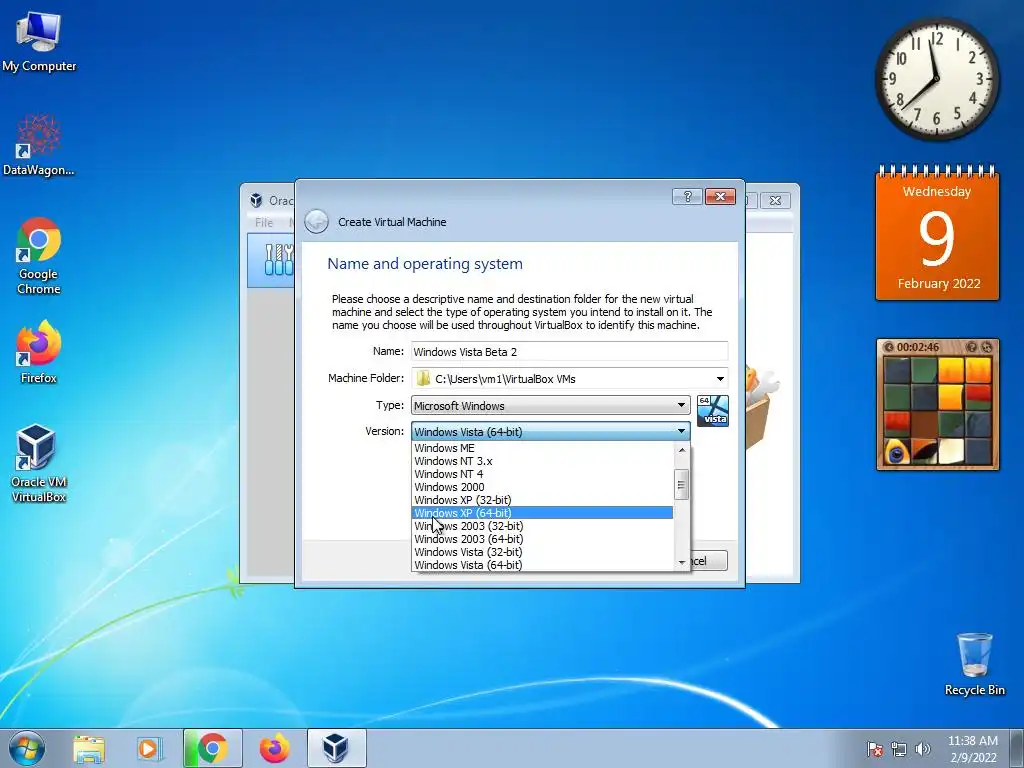The width and height of the screenshot is (1024, 768).
Task: Select Windows Vista (64-bit) list option
Action: point(543,566)
